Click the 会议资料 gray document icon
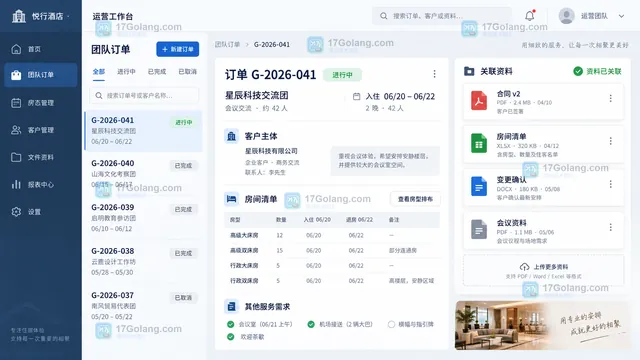Screen dimensions: 640x360 pos(479,229)
